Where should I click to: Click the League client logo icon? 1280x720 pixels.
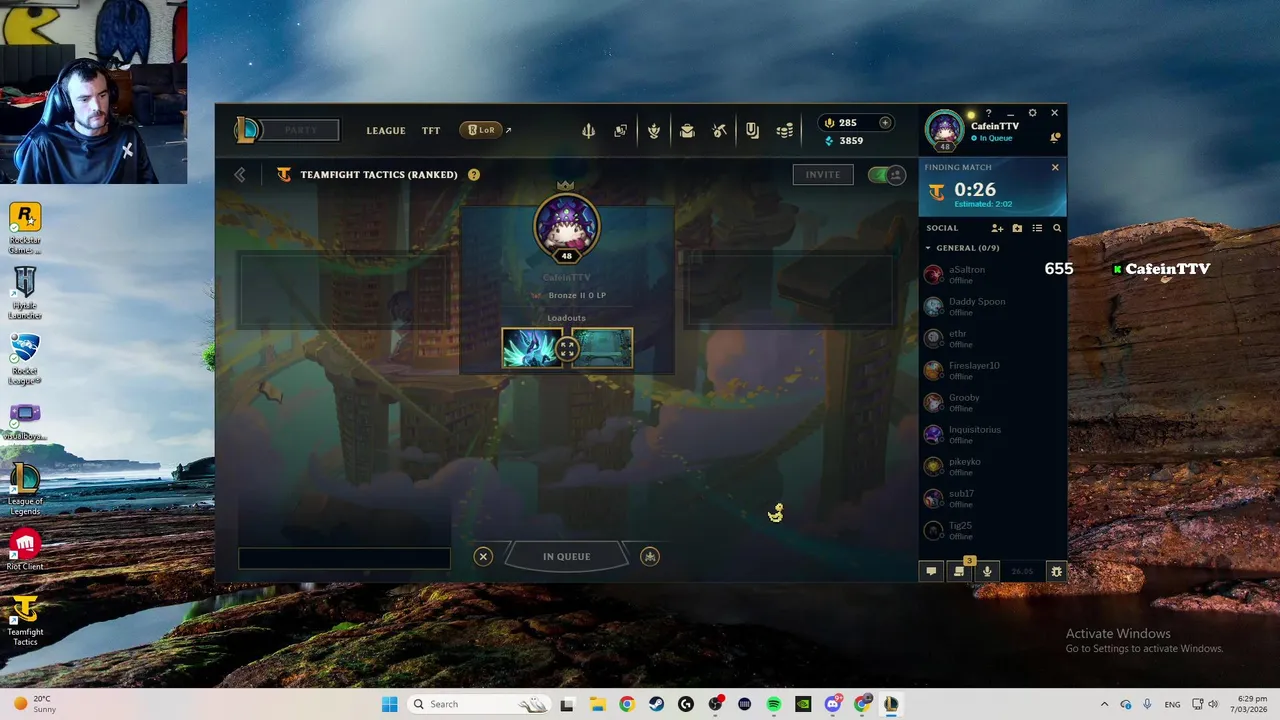247,130
